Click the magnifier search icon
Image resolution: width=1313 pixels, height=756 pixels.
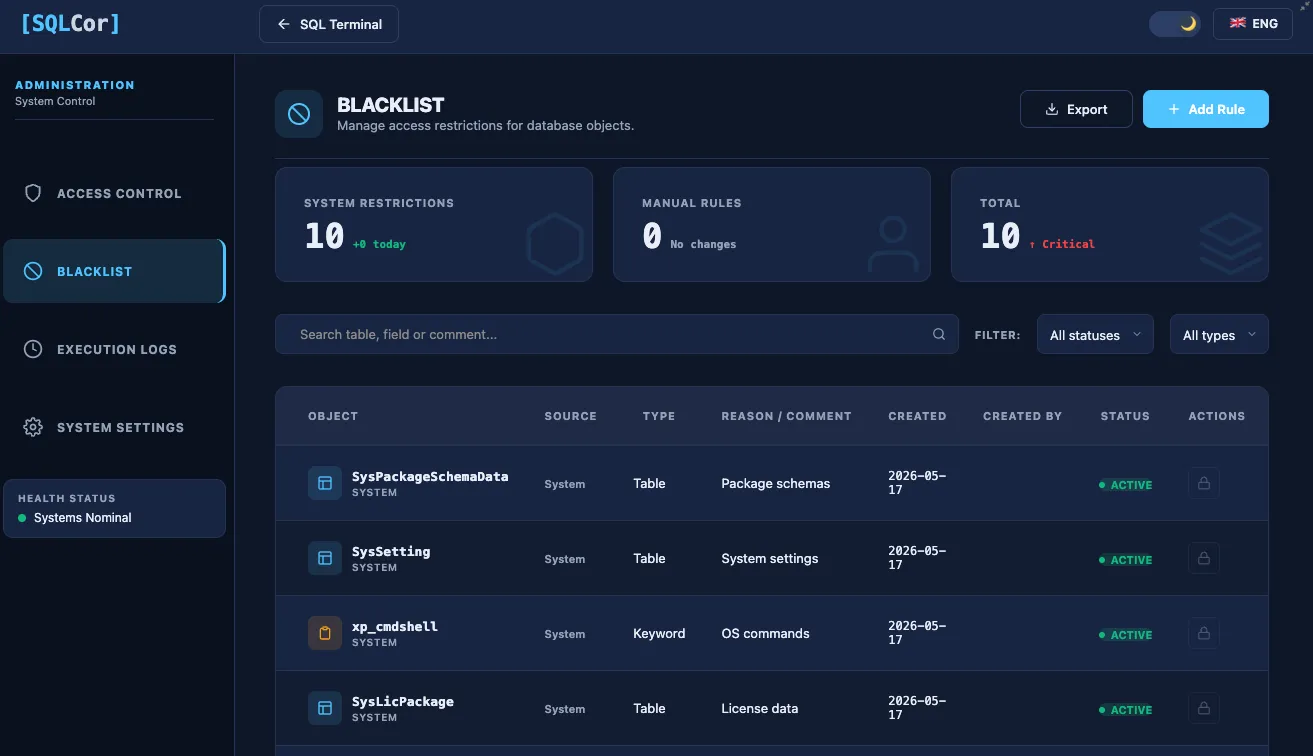939,334
